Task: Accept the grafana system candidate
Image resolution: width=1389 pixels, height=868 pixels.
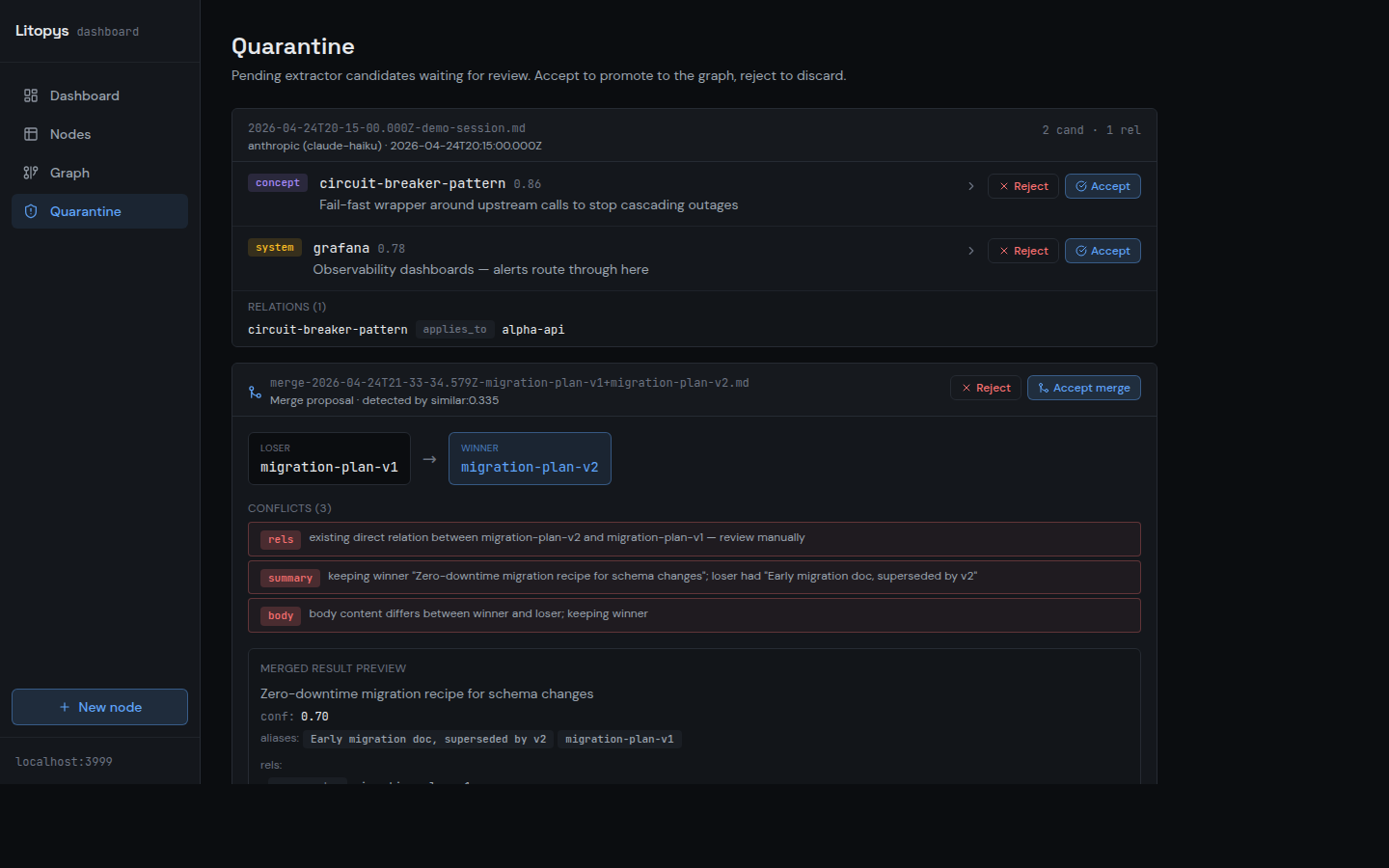Action: 1103,250
